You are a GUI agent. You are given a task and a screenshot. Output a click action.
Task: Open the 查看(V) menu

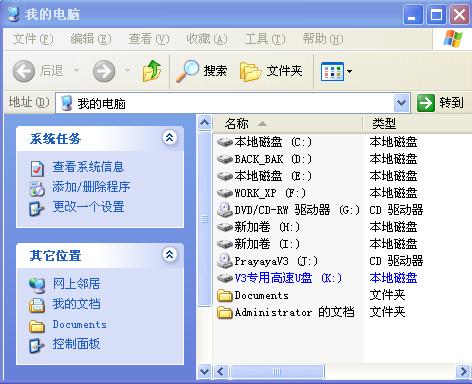click(x=149, y=39)
